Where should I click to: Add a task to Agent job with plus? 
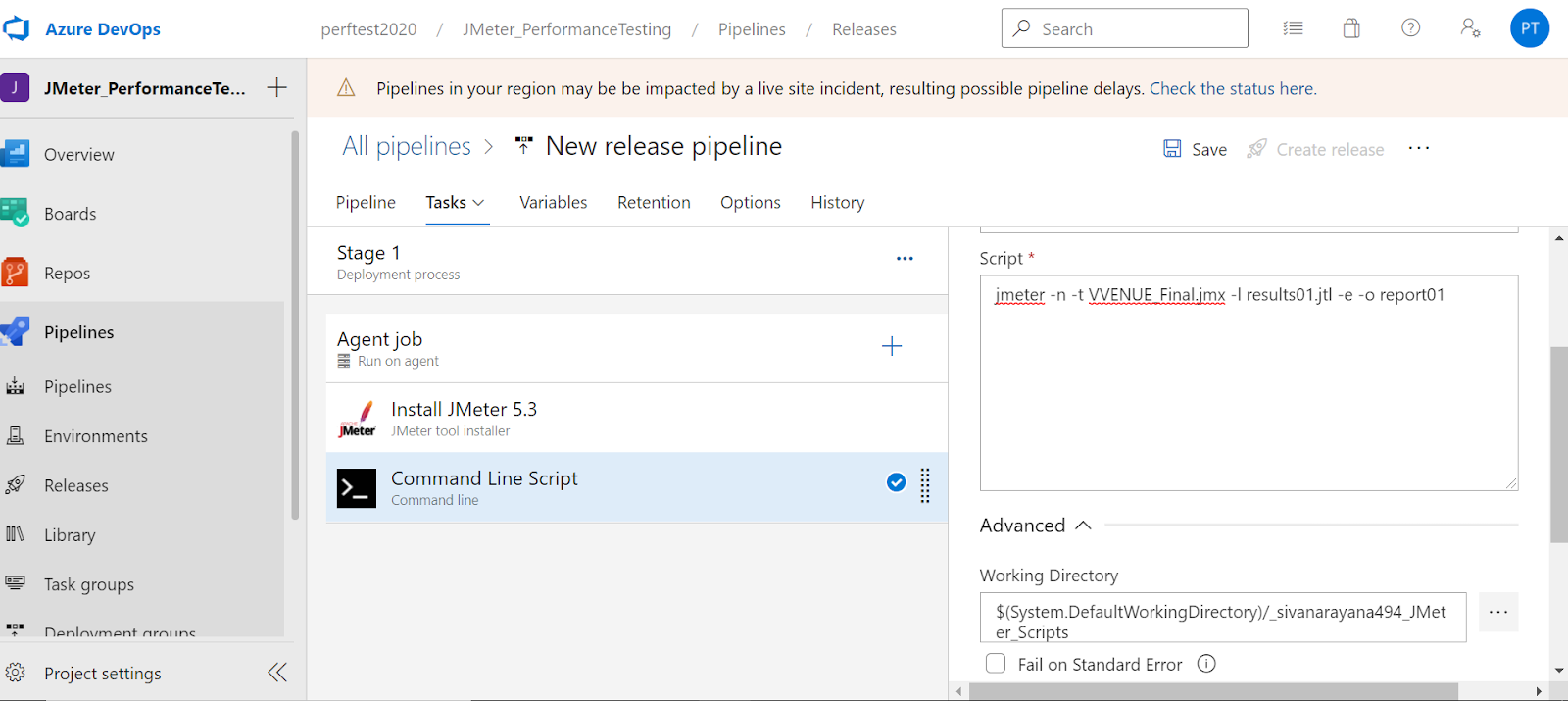coord(892,346)
